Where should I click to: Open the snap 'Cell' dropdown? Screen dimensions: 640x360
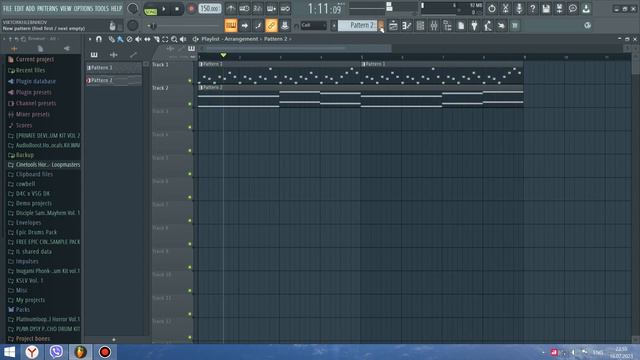tap(313, 25)
